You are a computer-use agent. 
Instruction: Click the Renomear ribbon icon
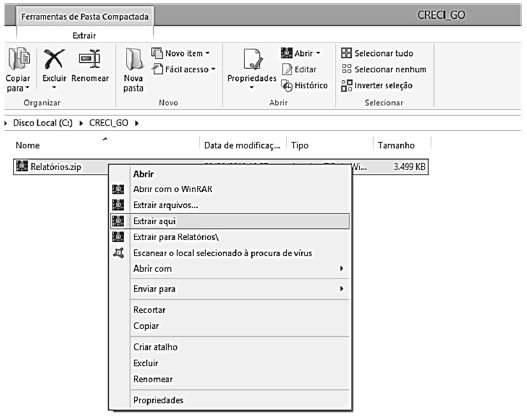tap(90, 59)
